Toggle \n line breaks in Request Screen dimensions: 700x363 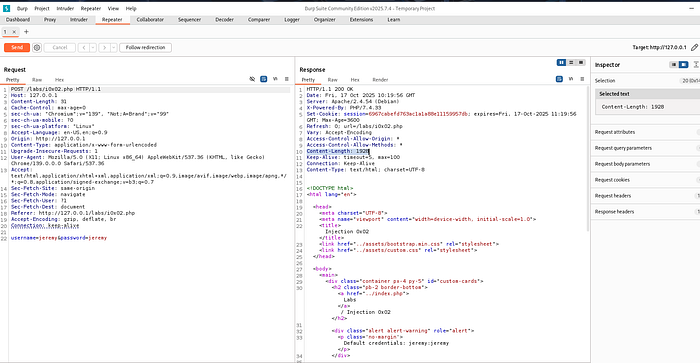click(275, 79)
